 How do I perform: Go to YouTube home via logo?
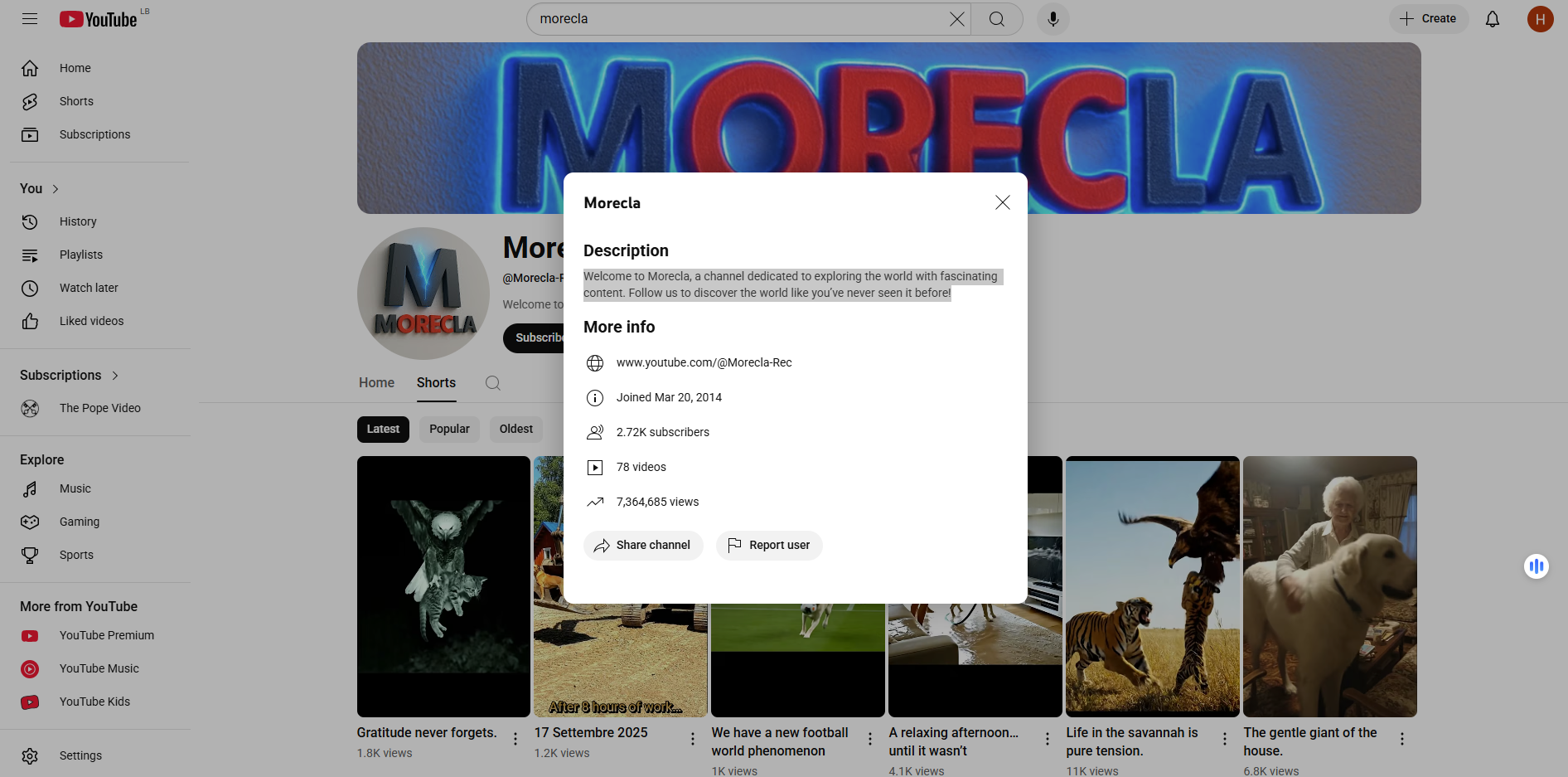[x=99, y=19]
